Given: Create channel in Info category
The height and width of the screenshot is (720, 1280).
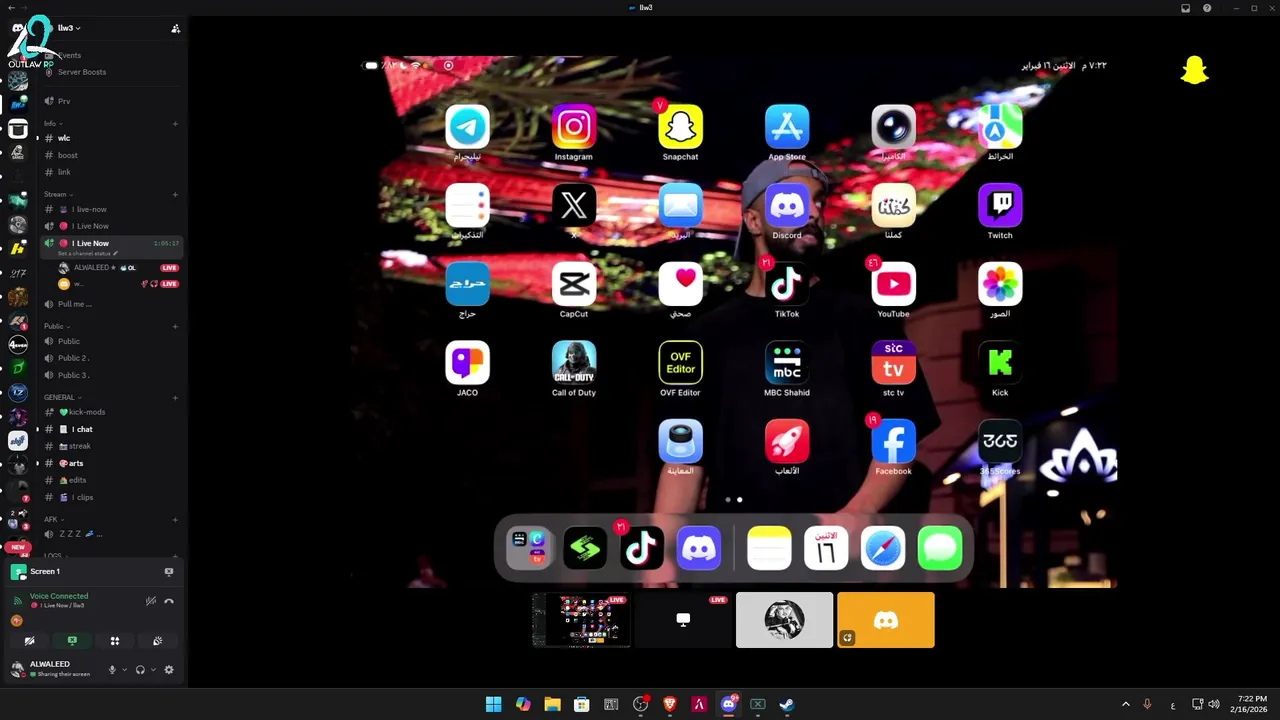Looking at the screenshot, I should click(x=175, y=124).
